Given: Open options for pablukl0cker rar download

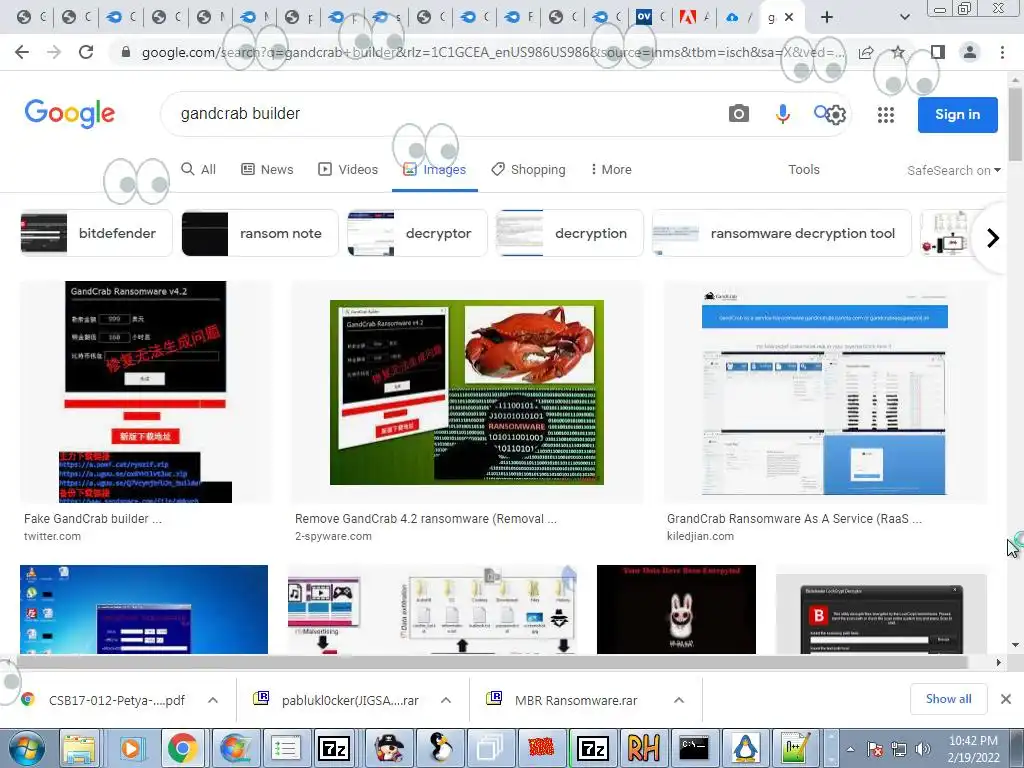Looking at the screenshot, I should [x=446, y=700].
